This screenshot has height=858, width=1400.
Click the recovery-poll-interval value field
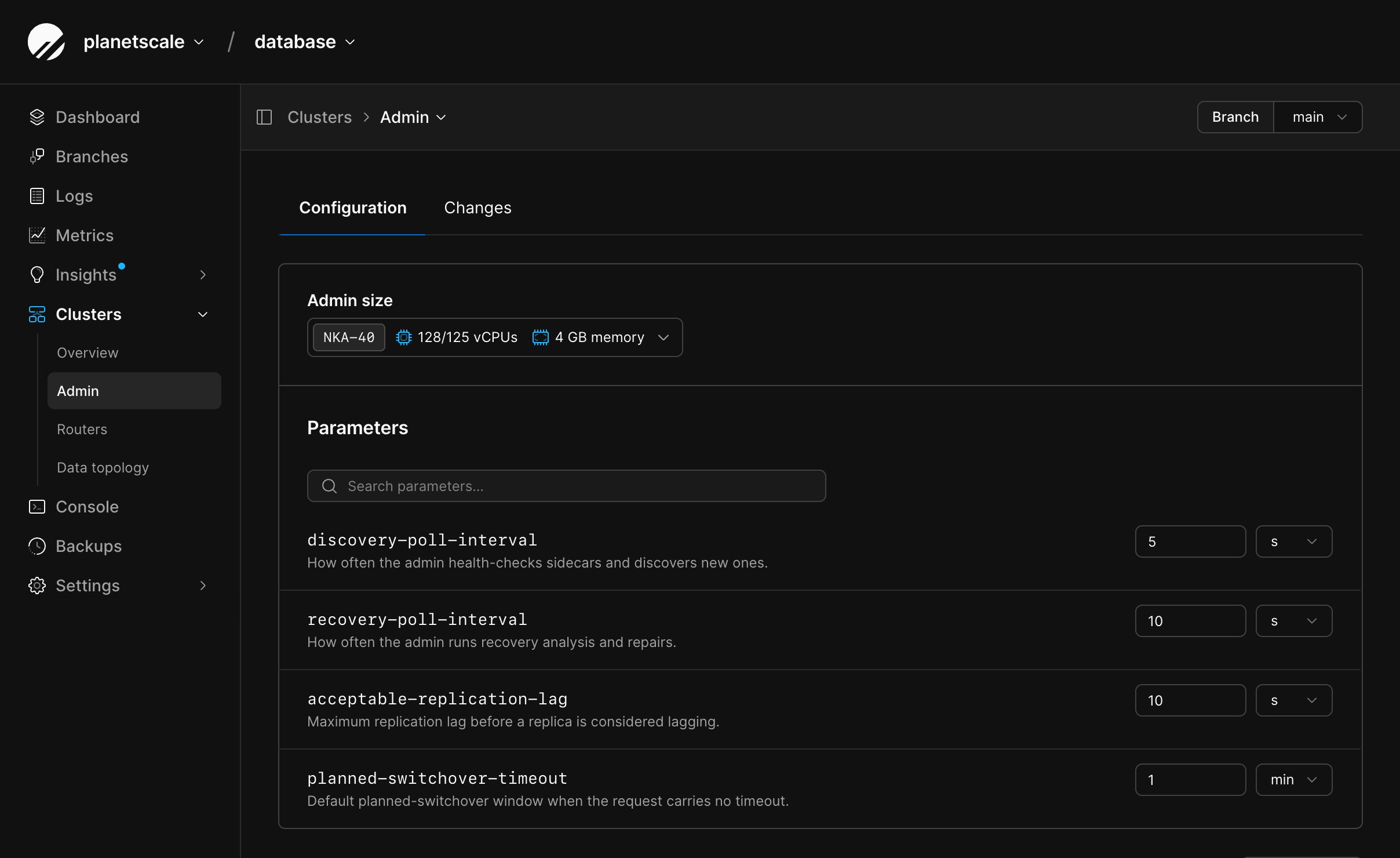click(1191, 621)
